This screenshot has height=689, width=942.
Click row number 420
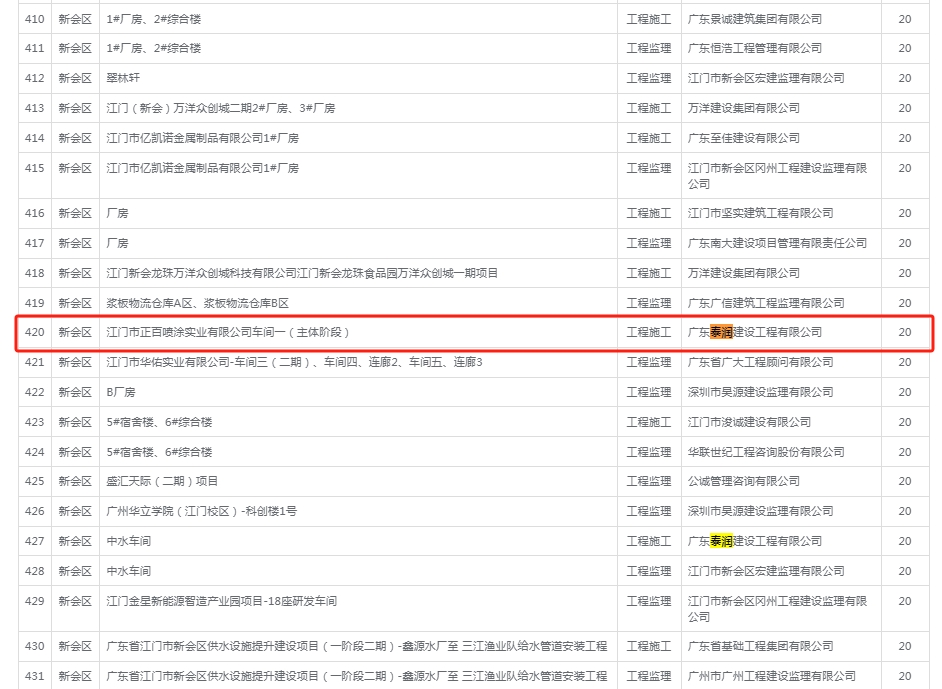(35, 332)
